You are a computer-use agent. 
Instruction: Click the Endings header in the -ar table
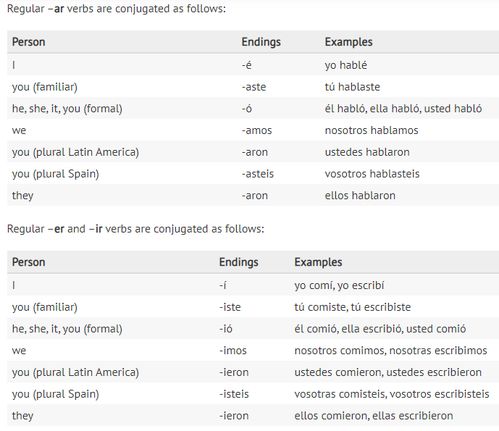(x=261, y=42)
